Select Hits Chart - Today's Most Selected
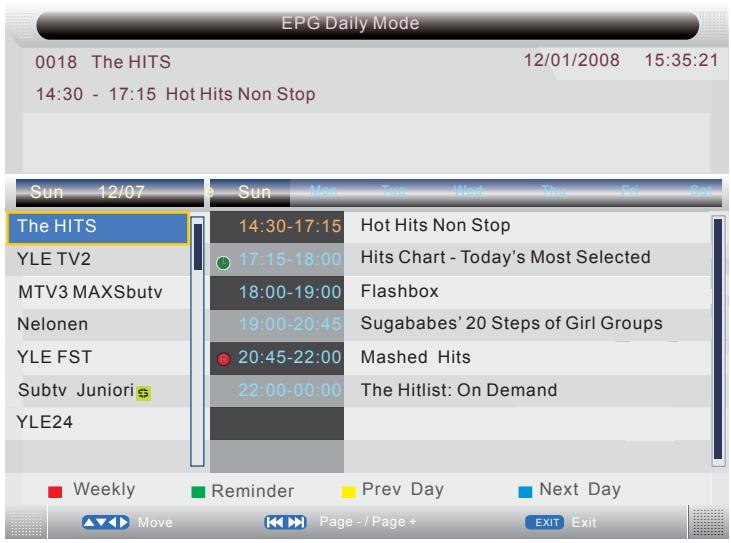Image resolution: width=731 pixels, height=543 pixels. point(528,258)
